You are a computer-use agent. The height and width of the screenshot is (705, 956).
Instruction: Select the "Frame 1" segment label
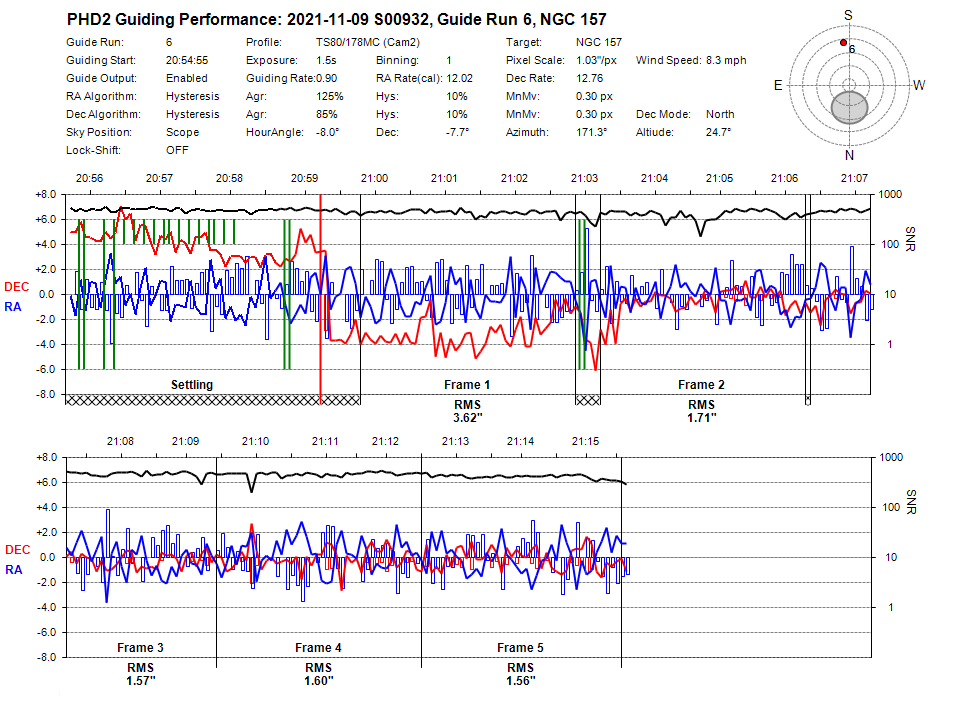(467, 385)
